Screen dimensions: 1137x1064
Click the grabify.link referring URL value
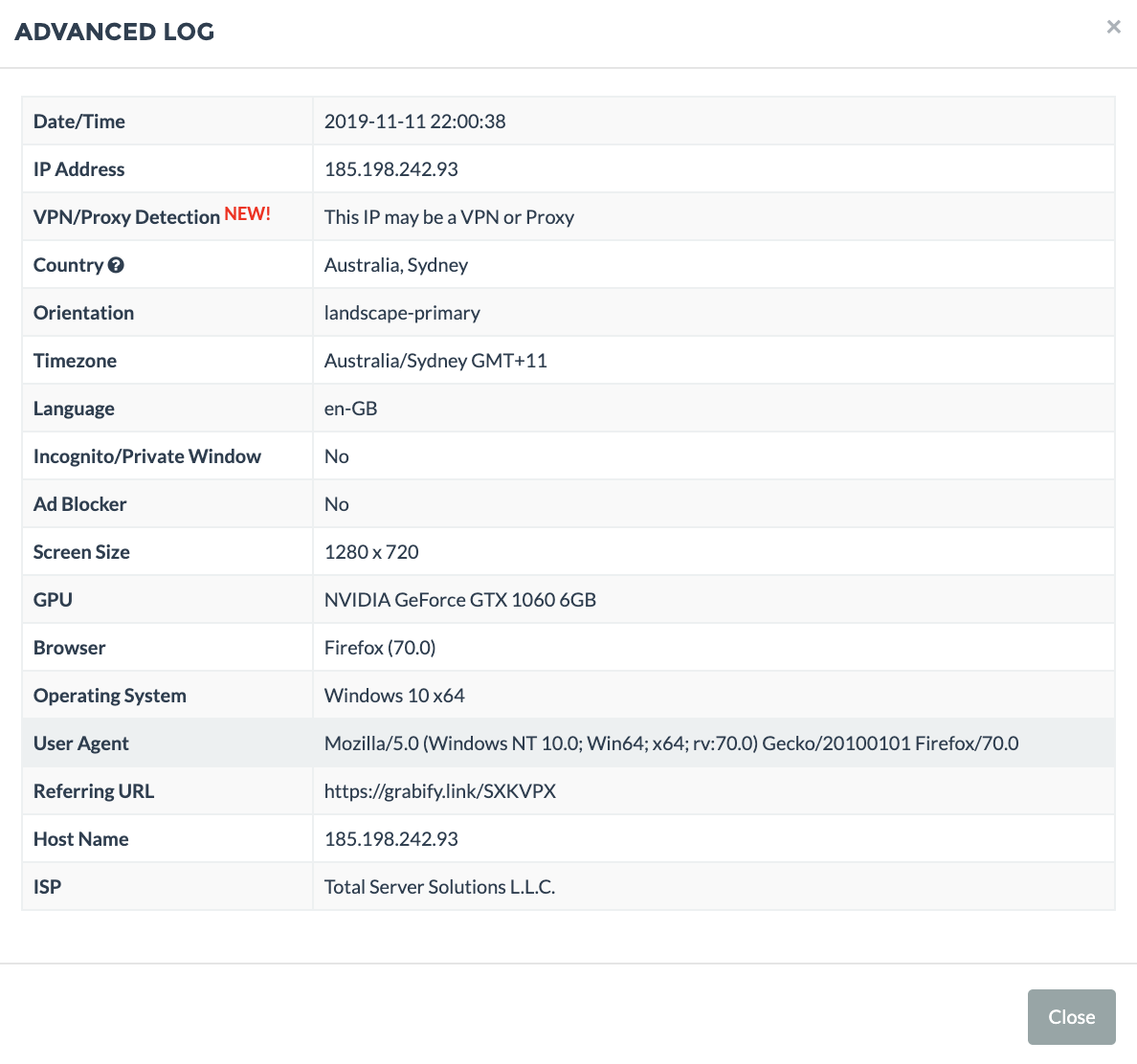click(439, 791)
